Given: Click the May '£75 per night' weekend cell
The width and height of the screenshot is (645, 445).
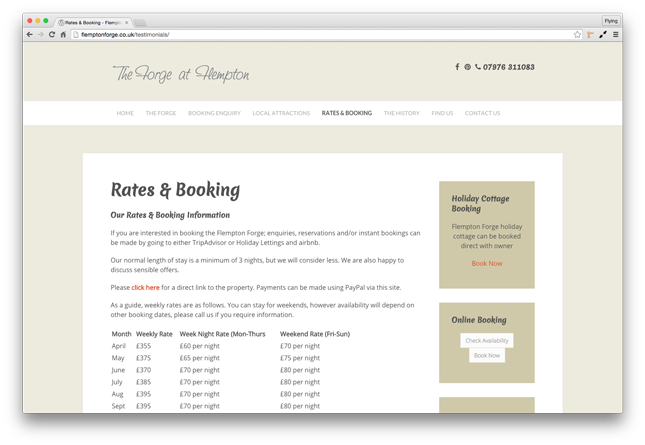Looking at the screenshot, I should tap(300, 358).
